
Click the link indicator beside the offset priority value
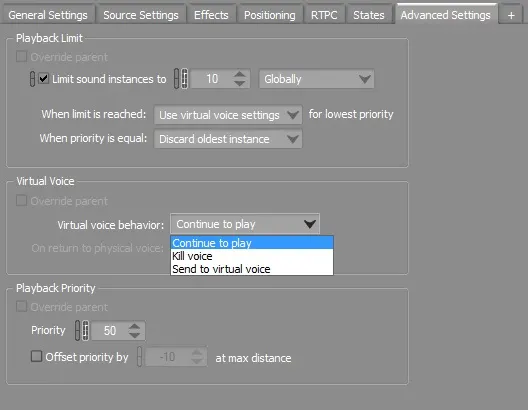tap(139, 357)
